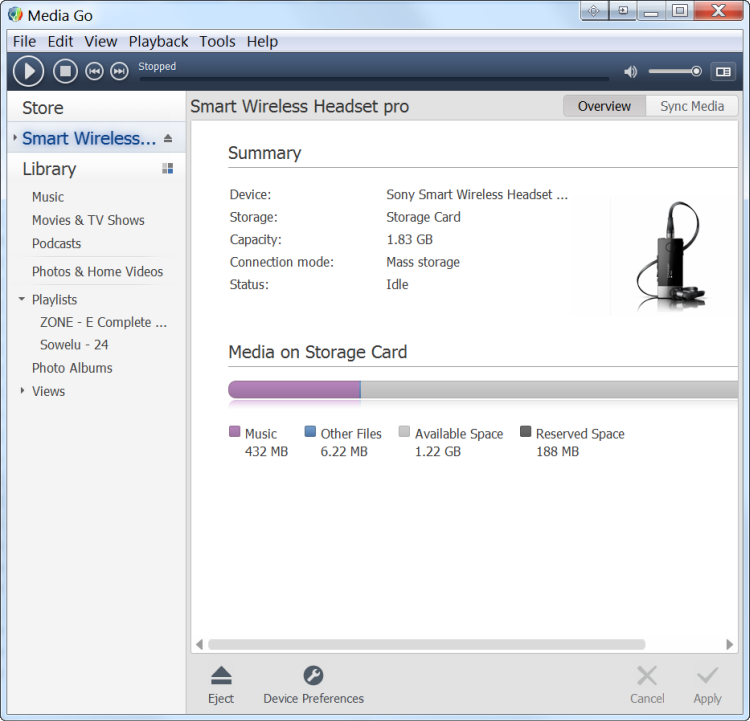The image size is (750, 721).
Task: Click the Apply button
Action: (707, 685)
